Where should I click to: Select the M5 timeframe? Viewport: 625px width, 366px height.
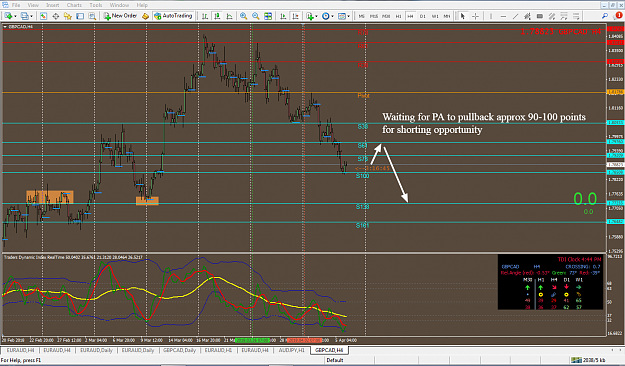tap(362, 16)
